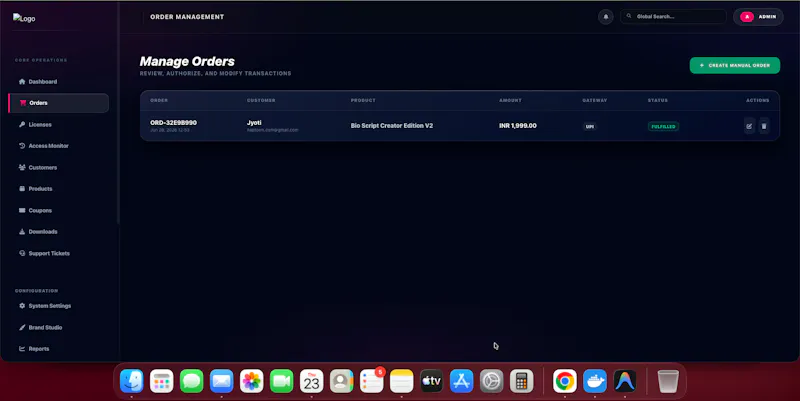Click order ID ORD-32E9B990
This screenshot has width=800, height=401.
[x=173, y=123]
